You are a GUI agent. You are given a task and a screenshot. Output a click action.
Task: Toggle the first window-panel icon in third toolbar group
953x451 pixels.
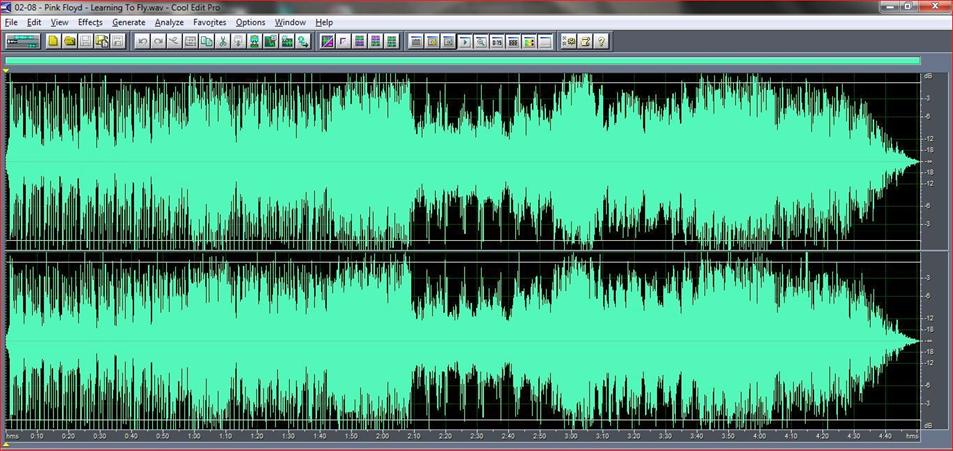coord(416,41)
